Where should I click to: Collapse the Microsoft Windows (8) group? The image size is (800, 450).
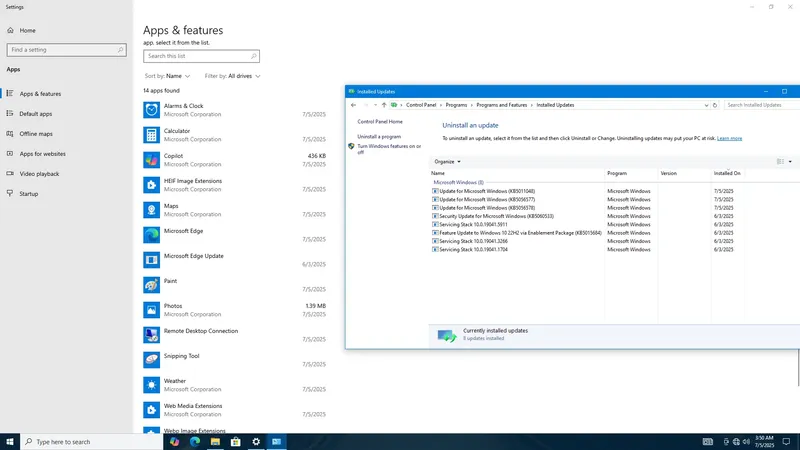coord(458,182)
